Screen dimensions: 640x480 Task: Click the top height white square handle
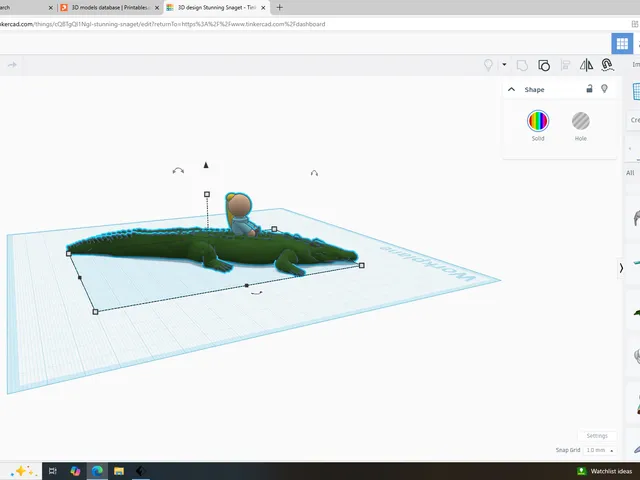pyautogui.click(x=207, y=194)
